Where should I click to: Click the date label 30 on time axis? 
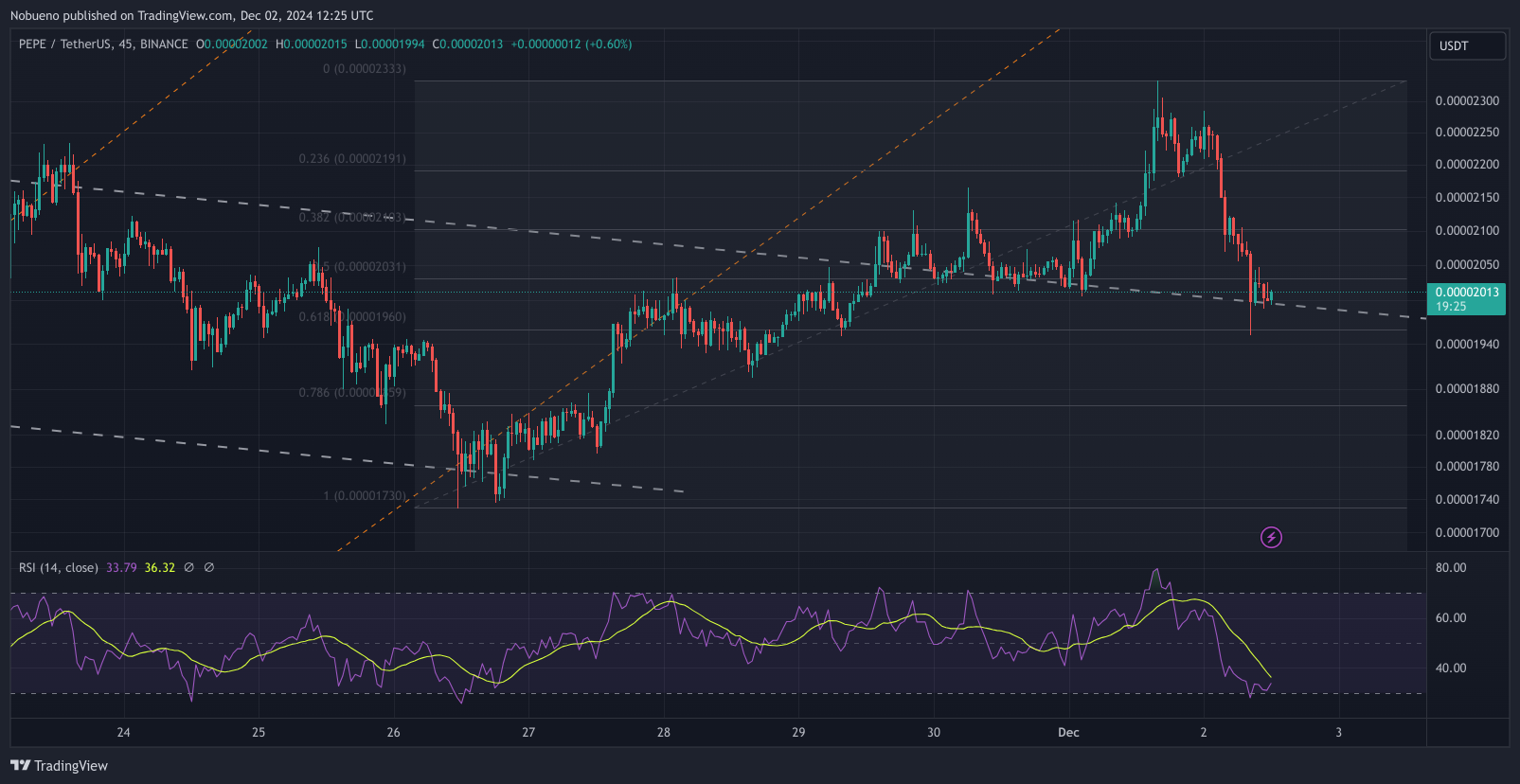[x=934, y=732]
